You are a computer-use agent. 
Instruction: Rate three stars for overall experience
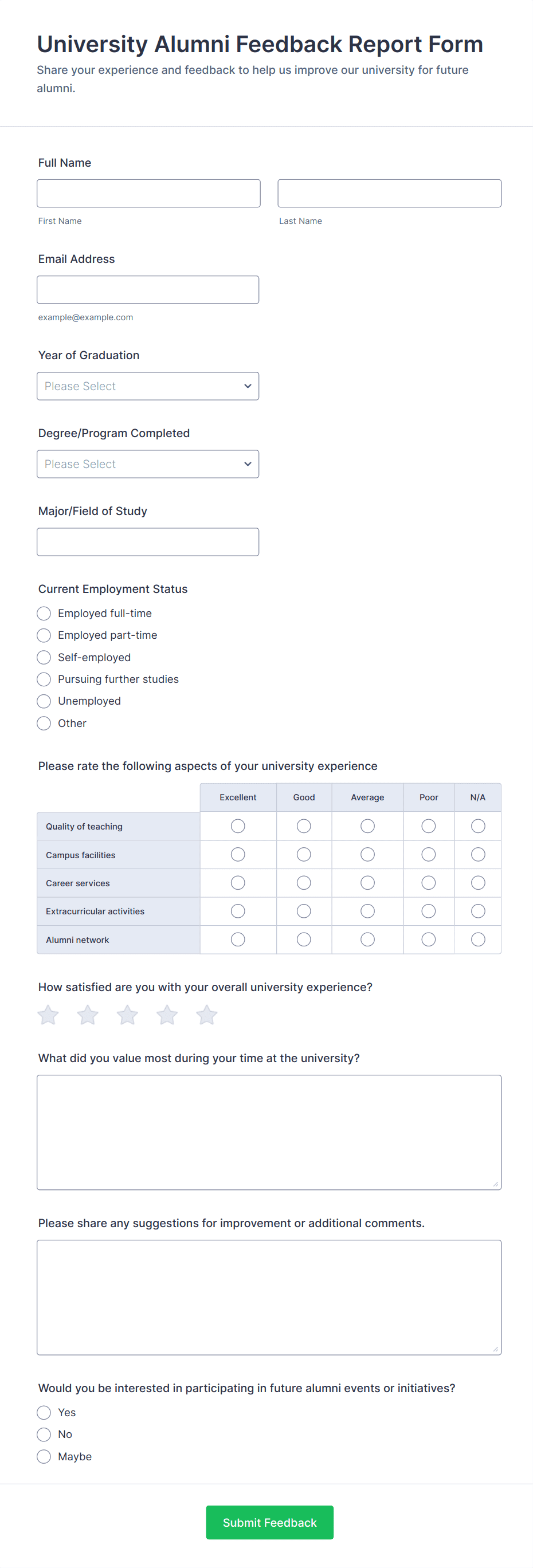pyautogui.click(x=127, y=1015)
